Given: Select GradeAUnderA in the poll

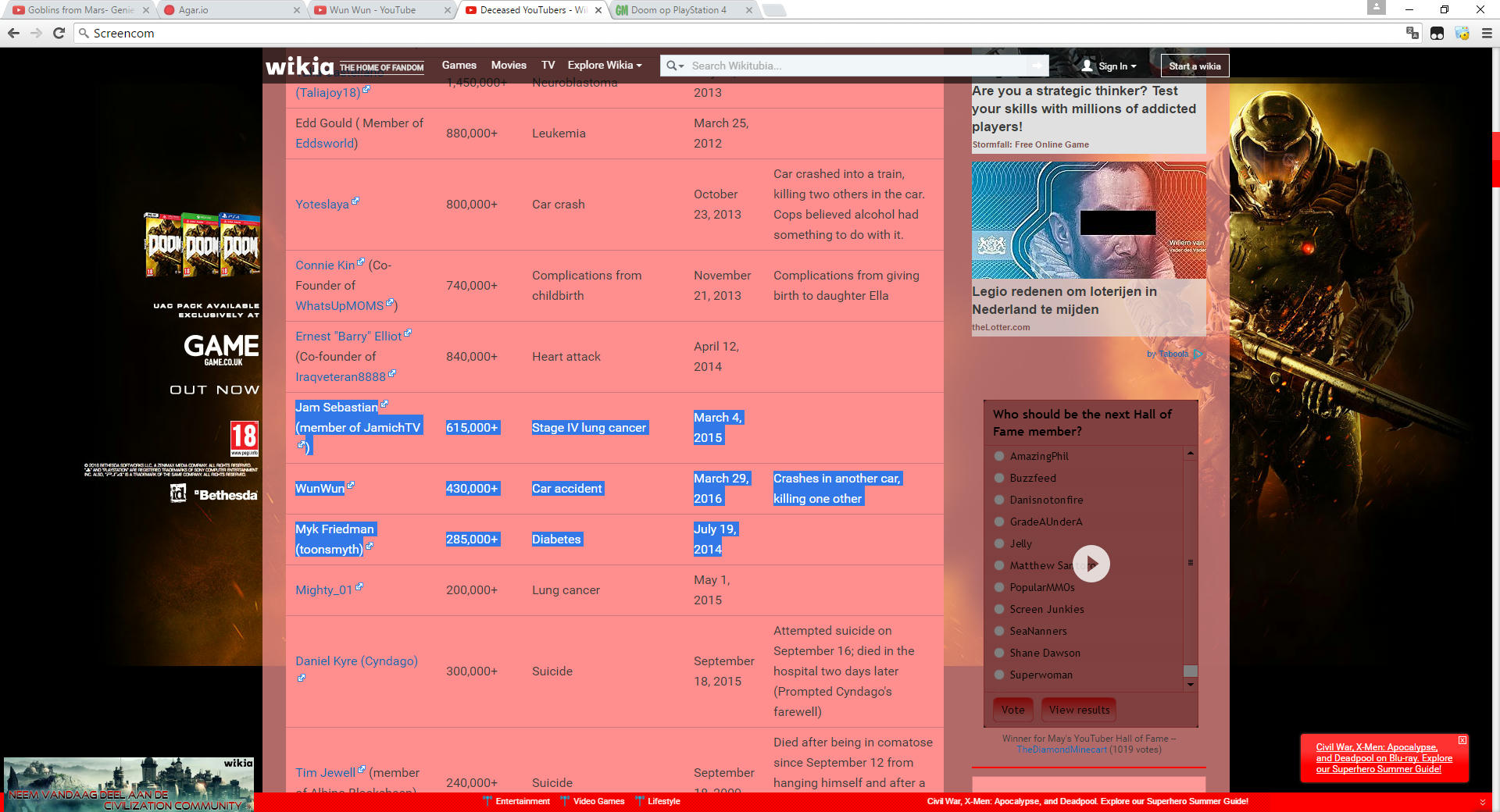Looking at the screenshot, I should (x=999, y=522).
